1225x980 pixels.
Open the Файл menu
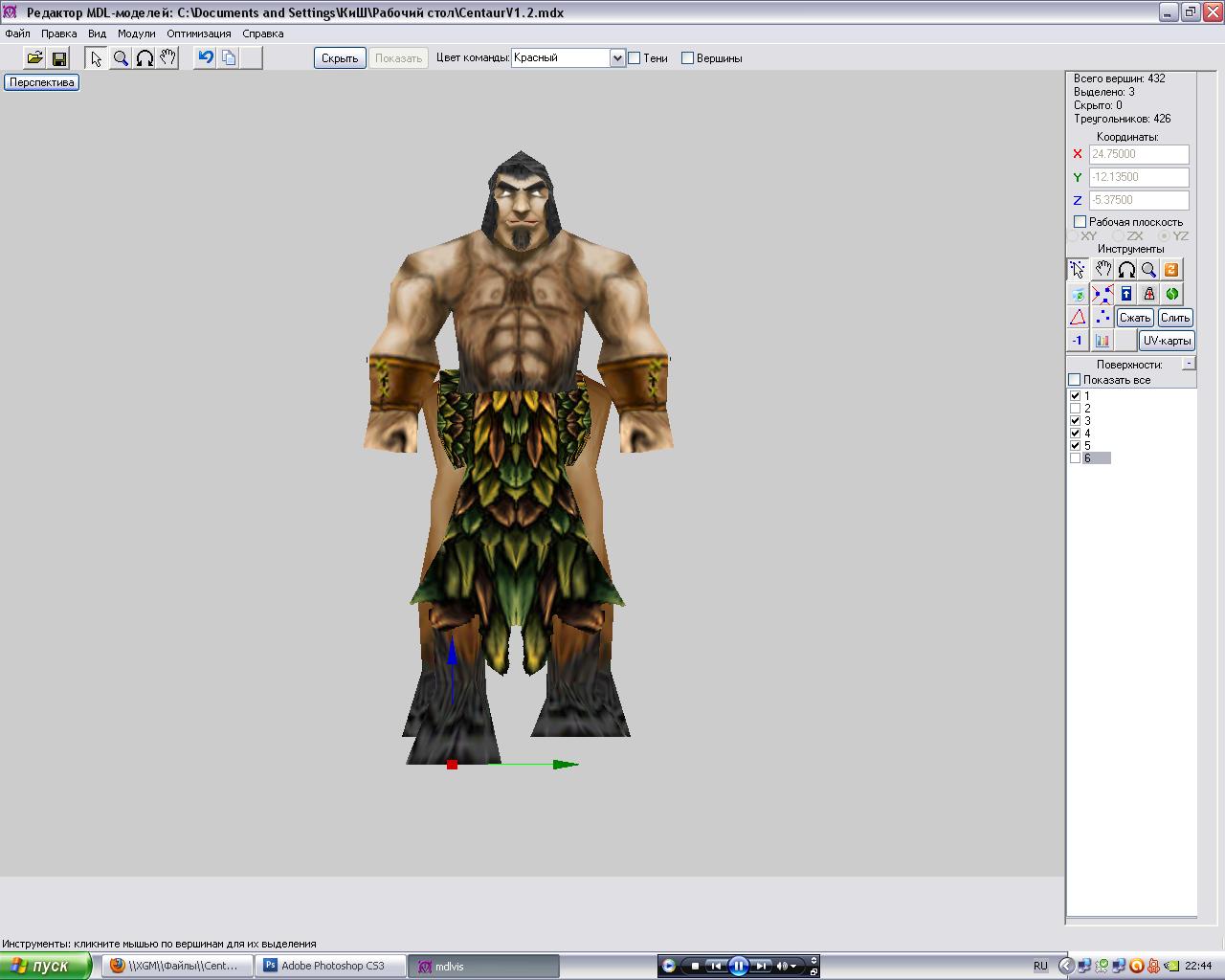click(18, 33)
